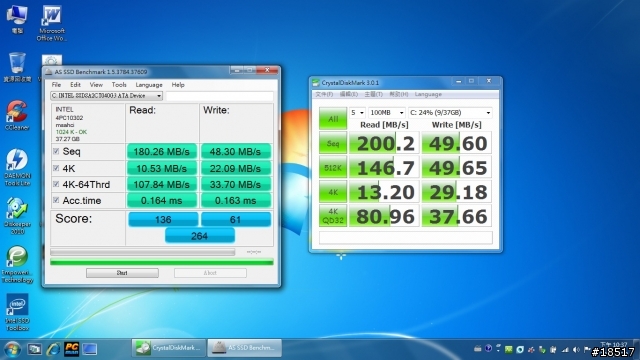Click the 180.26 MB/s Seq read result
The height and width of the screenshot is (360, 640).
[x=162, y=151]
